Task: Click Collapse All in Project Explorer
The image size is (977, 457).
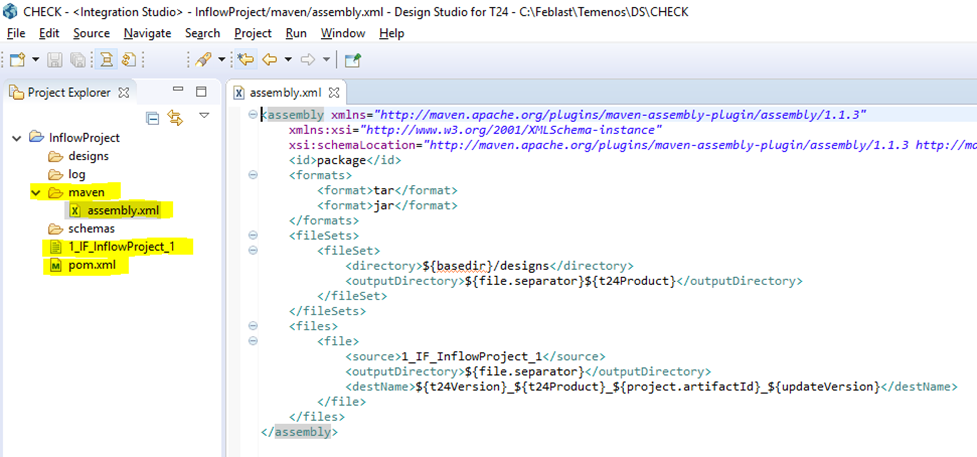Action: point(153,118)
